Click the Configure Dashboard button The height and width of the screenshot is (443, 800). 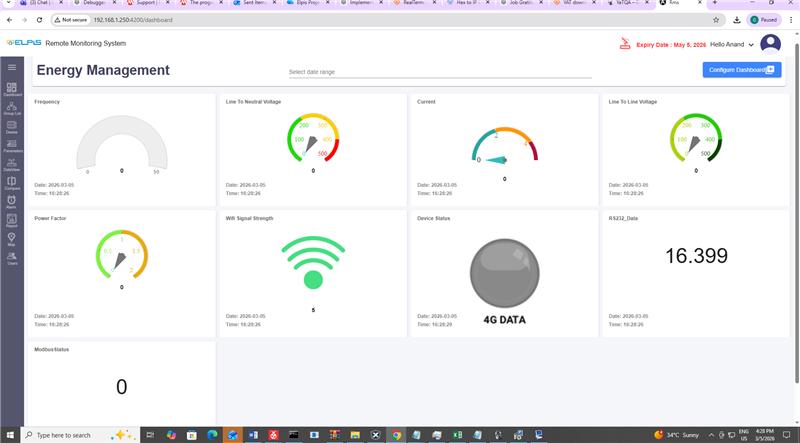coord(741,70)
